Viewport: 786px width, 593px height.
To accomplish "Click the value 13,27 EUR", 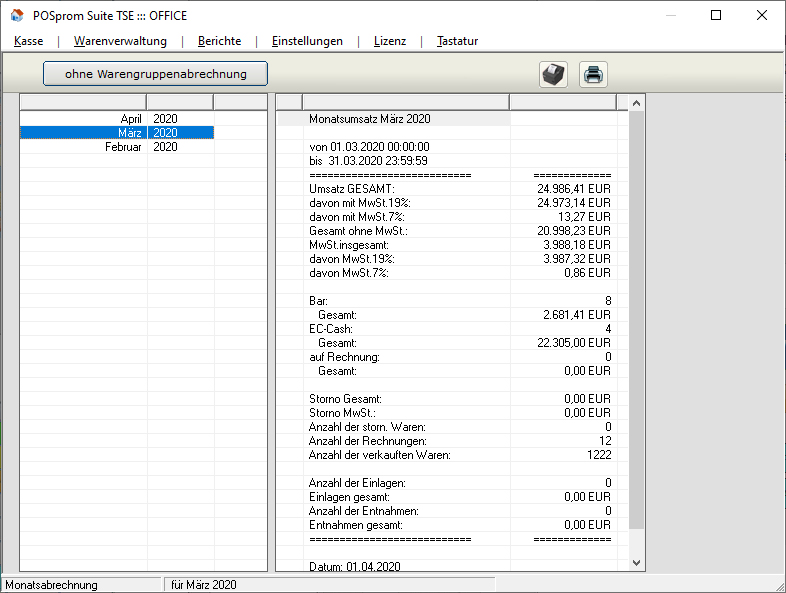I will [x=584, y=217].
